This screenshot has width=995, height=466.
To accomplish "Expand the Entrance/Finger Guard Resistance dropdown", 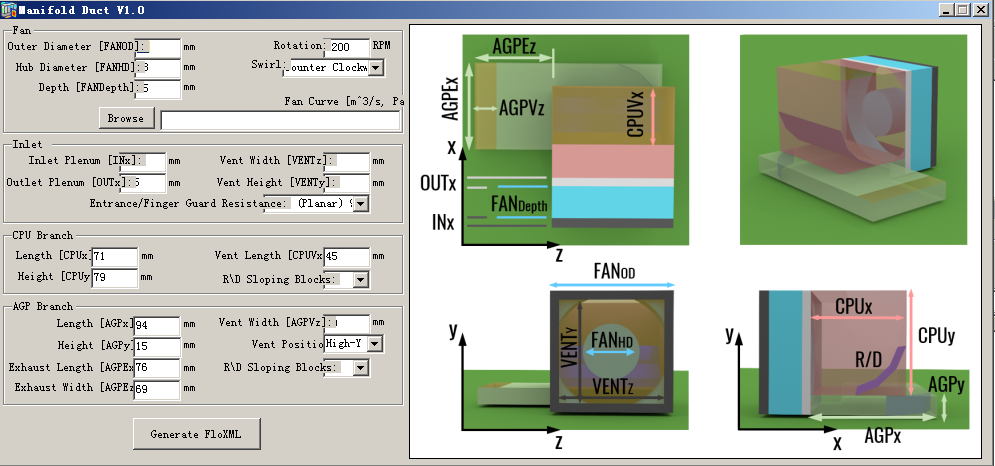I will 360,204.
